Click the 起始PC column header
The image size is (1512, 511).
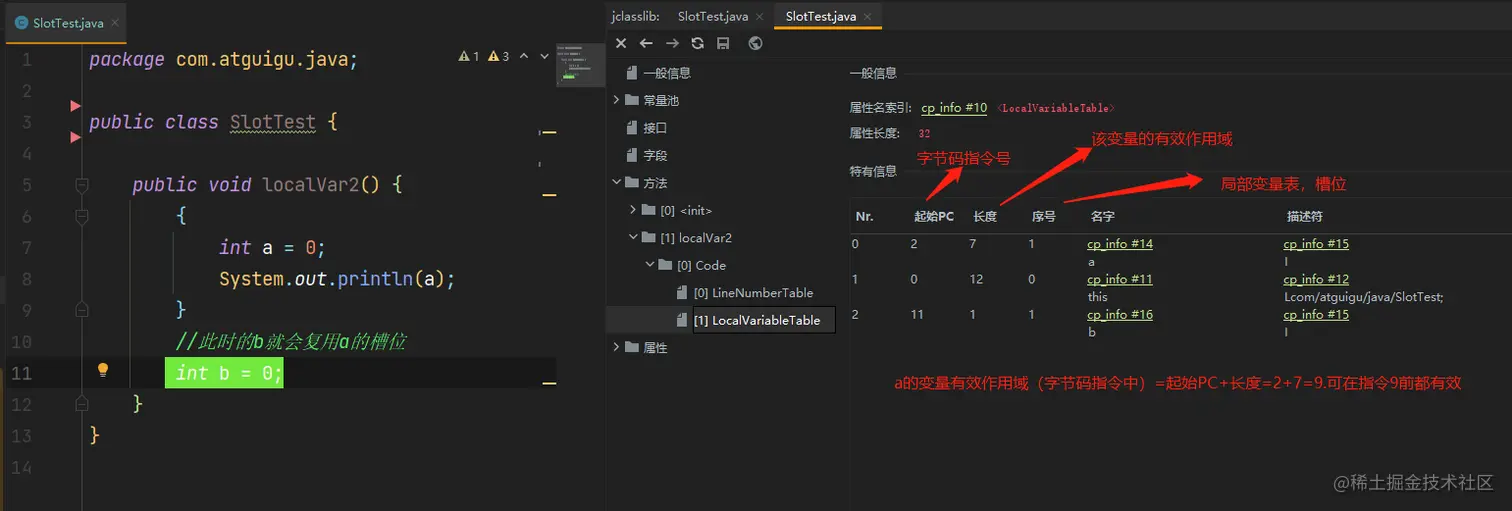click(933, 216)
